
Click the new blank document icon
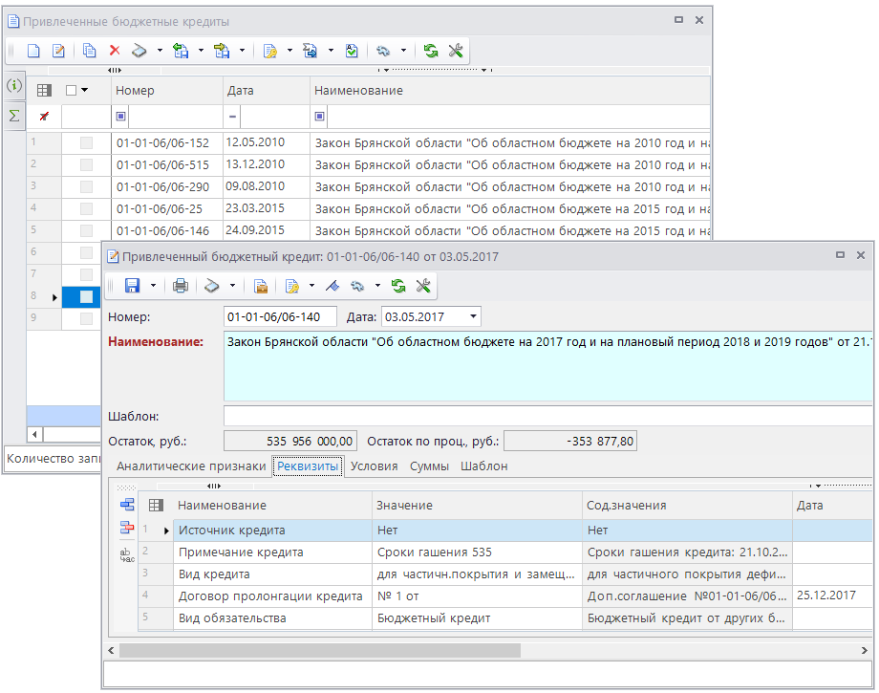tap(33, 50)
